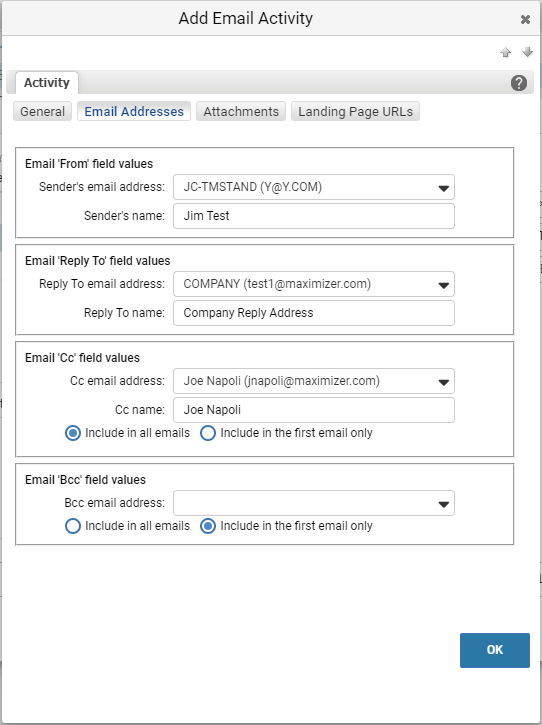The image size is (542, 725).
Task: Switch to the General tab
Action: point(43,111)
